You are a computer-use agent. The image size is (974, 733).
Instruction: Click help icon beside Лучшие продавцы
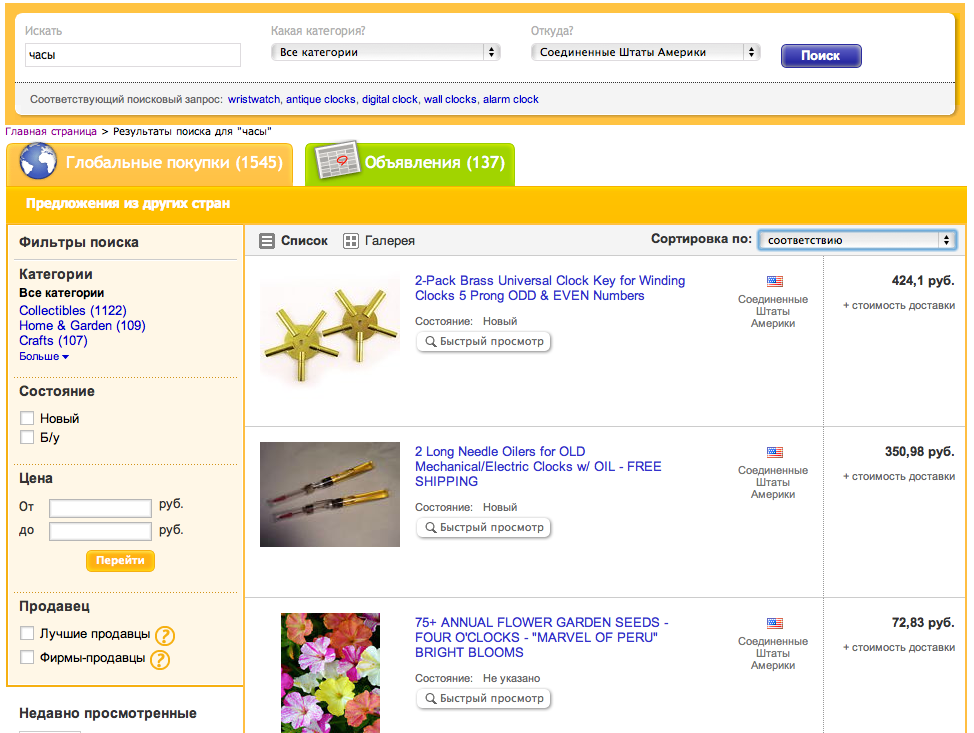165,635
